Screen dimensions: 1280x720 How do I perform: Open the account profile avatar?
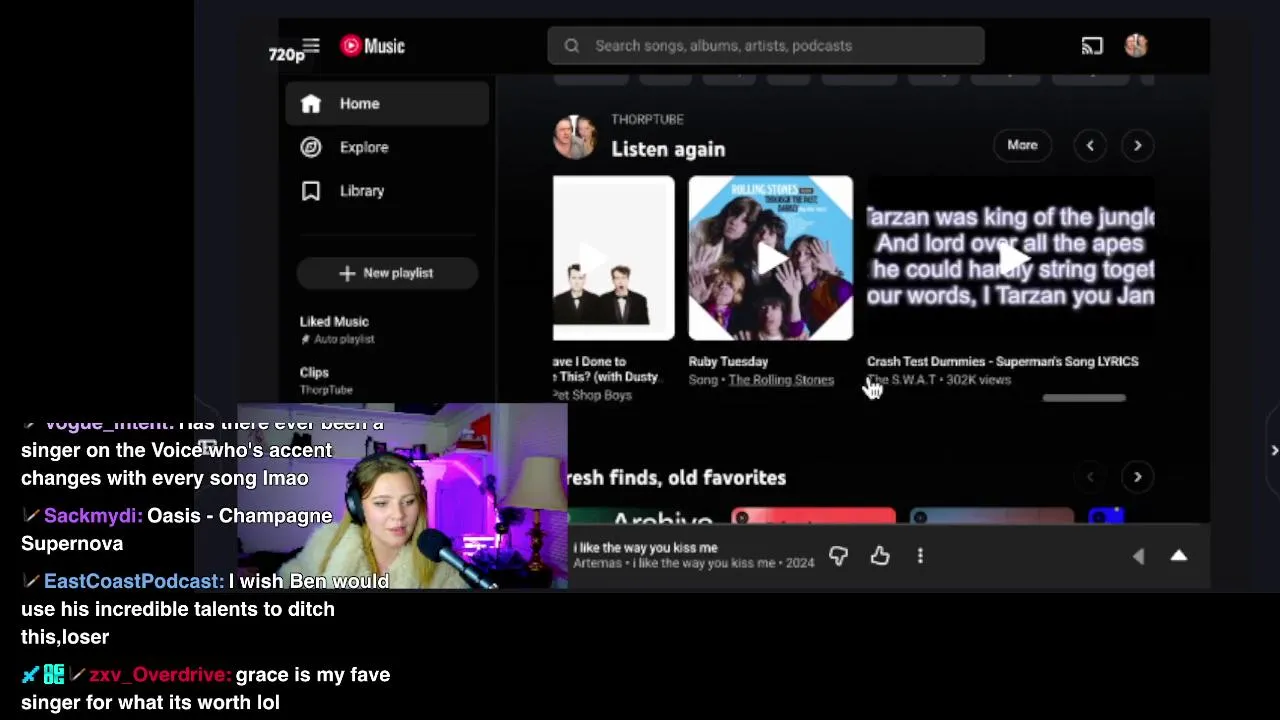coord(1136,46)
